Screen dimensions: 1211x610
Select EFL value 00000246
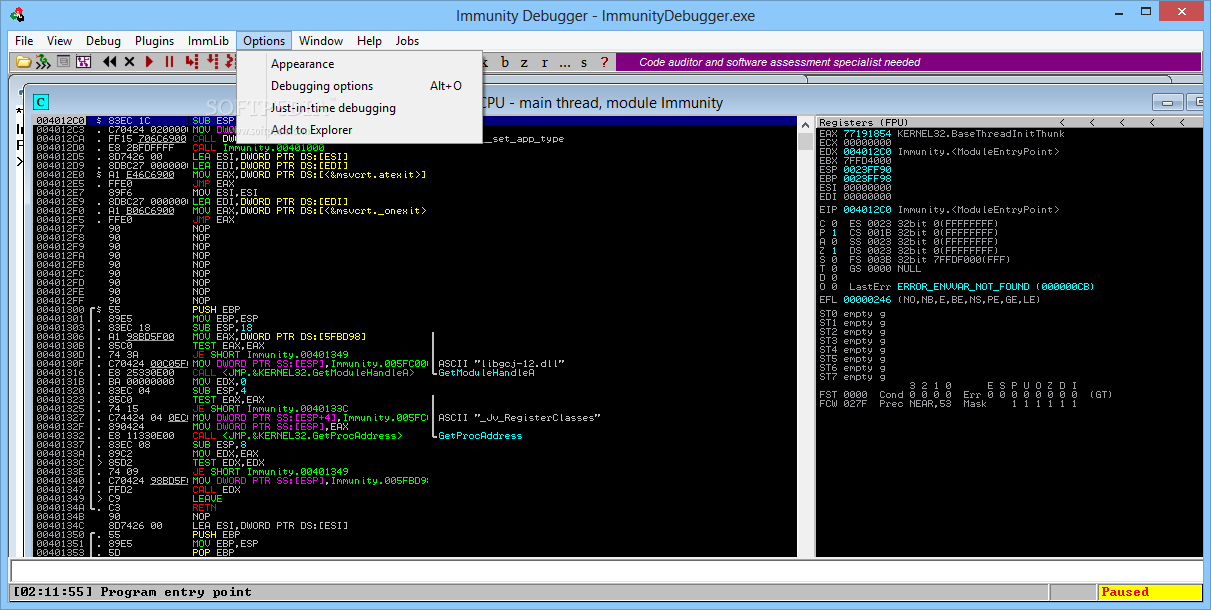[867, 299]
